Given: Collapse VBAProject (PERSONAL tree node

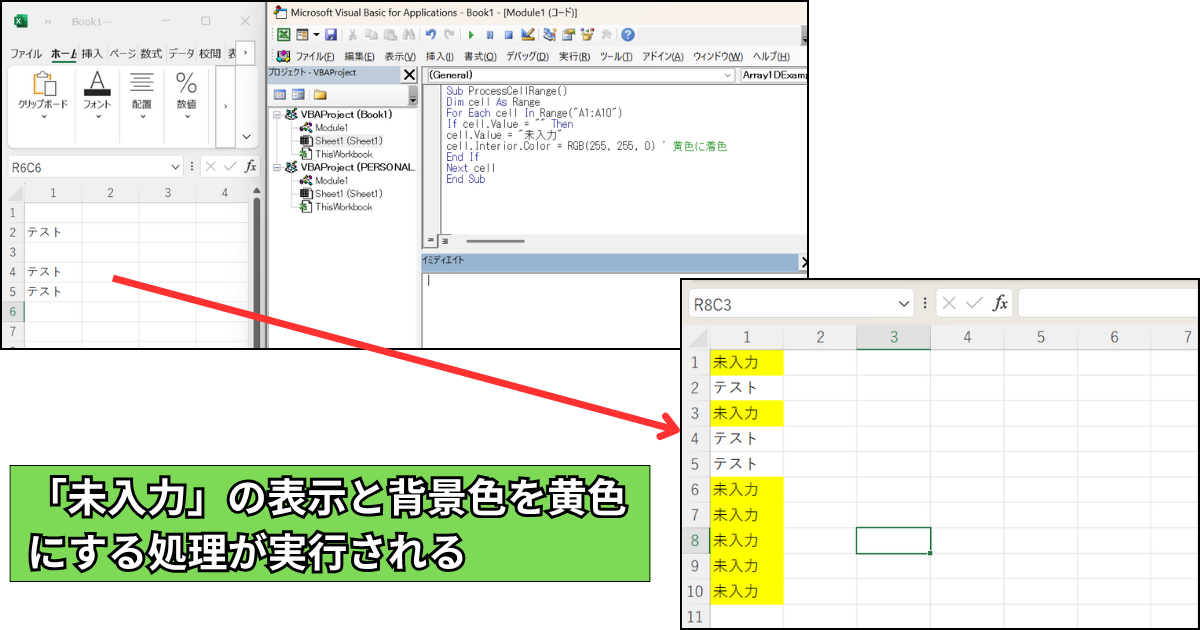Looking at the screenshot, I should point(275,168).
